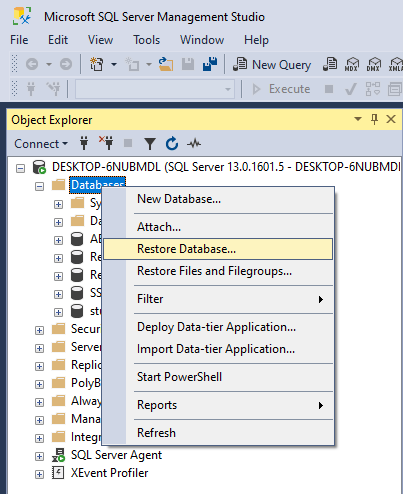Open the View menu

point(100,40)
